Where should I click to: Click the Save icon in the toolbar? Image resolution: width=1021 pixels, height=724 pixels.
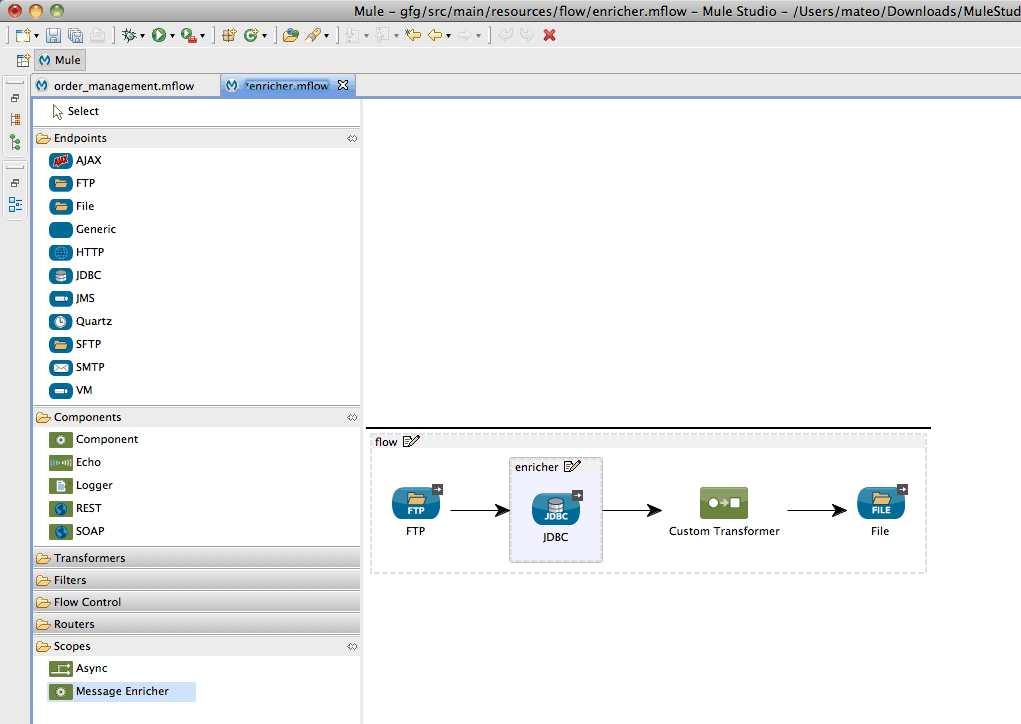tap(52, 34)
